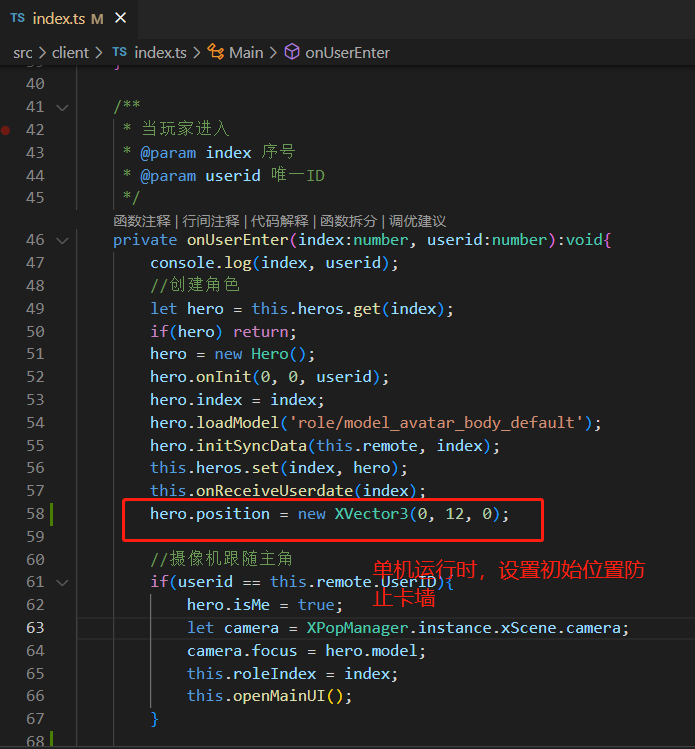Open the Main class breadcrumb
Screen dimensions: 695x749
[x=246, y=53]
